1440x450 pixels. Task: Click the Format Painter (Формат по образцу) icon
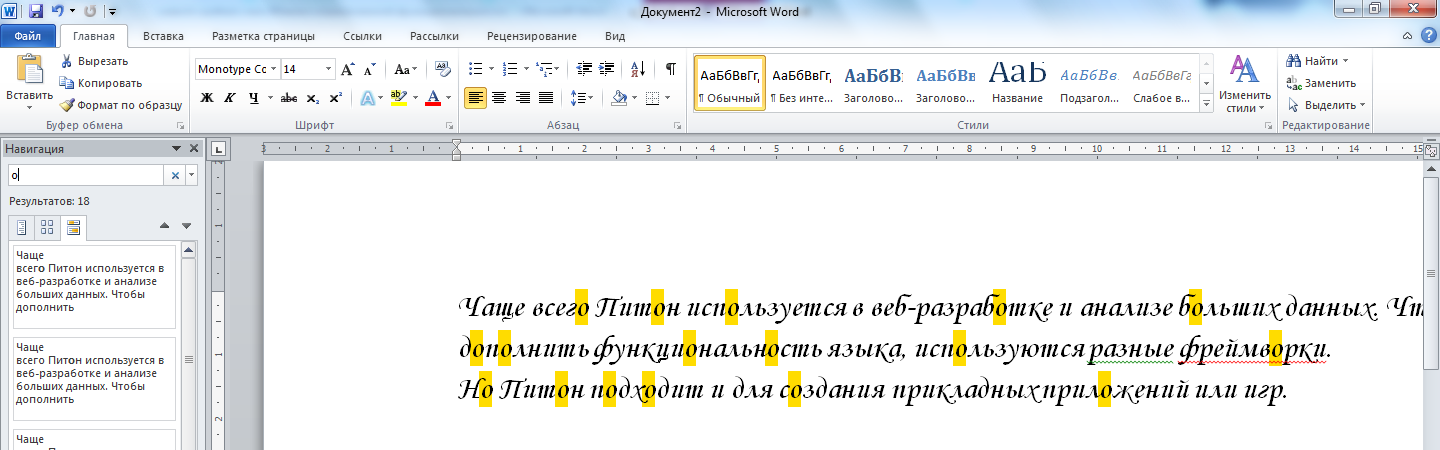(67, 105)
